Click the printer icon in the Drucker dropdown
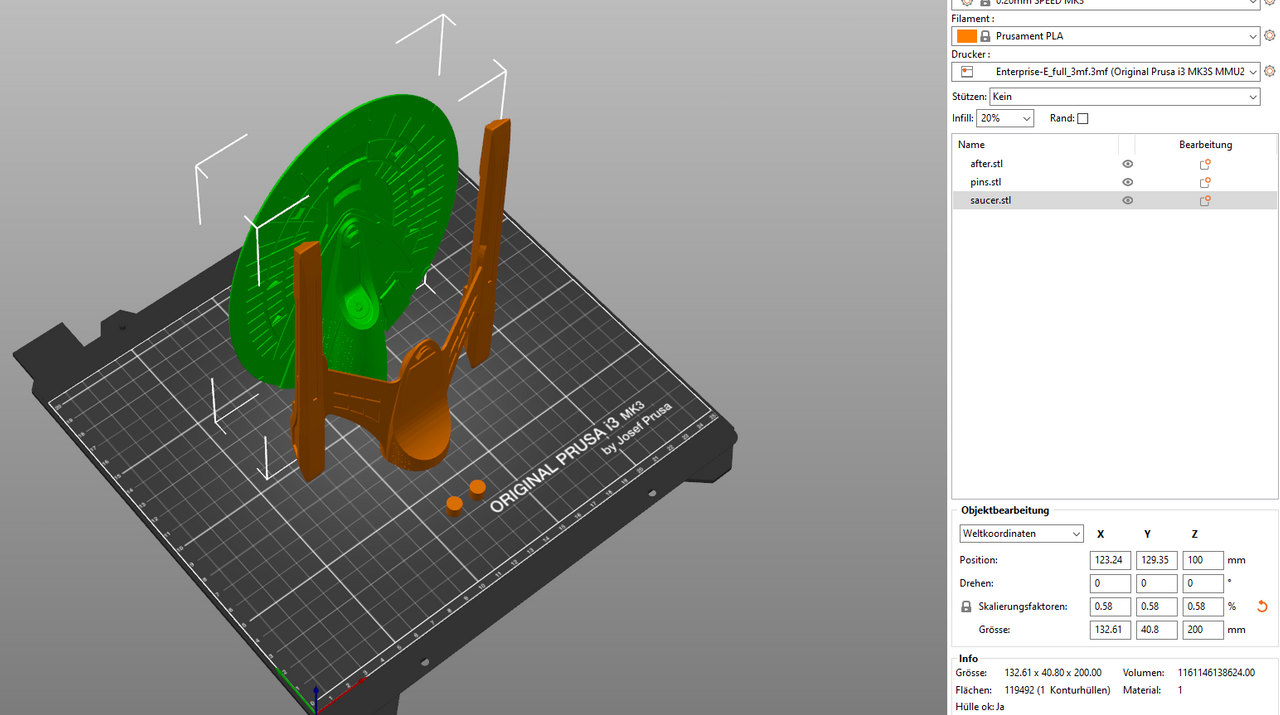 point(966,72)
